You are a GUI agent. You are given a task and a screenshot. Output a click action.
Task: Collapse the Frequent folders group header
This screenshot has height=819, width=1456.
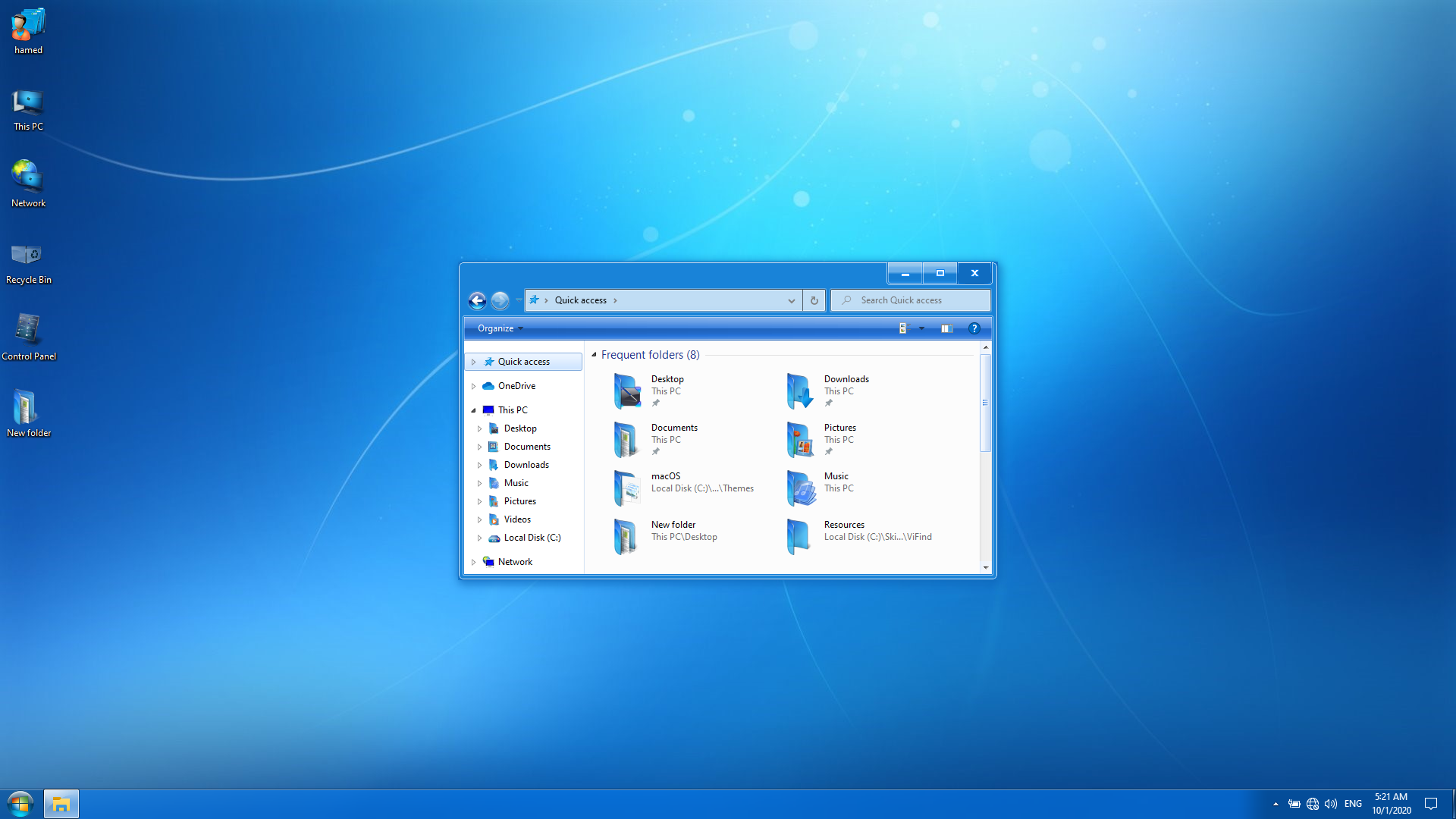[595, 355]
